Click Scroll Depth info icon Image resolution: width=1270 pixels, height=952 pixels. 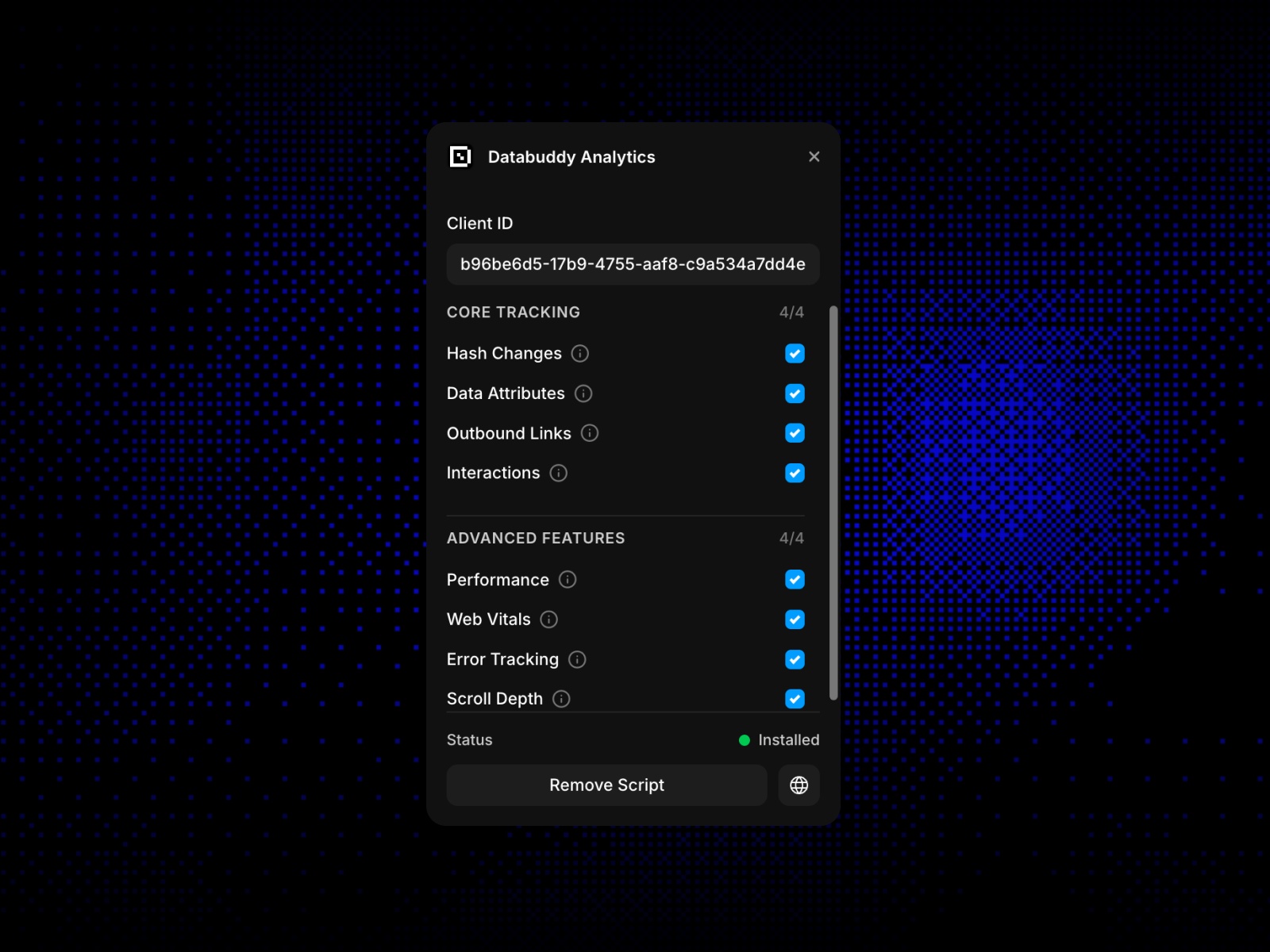(561, 699)
